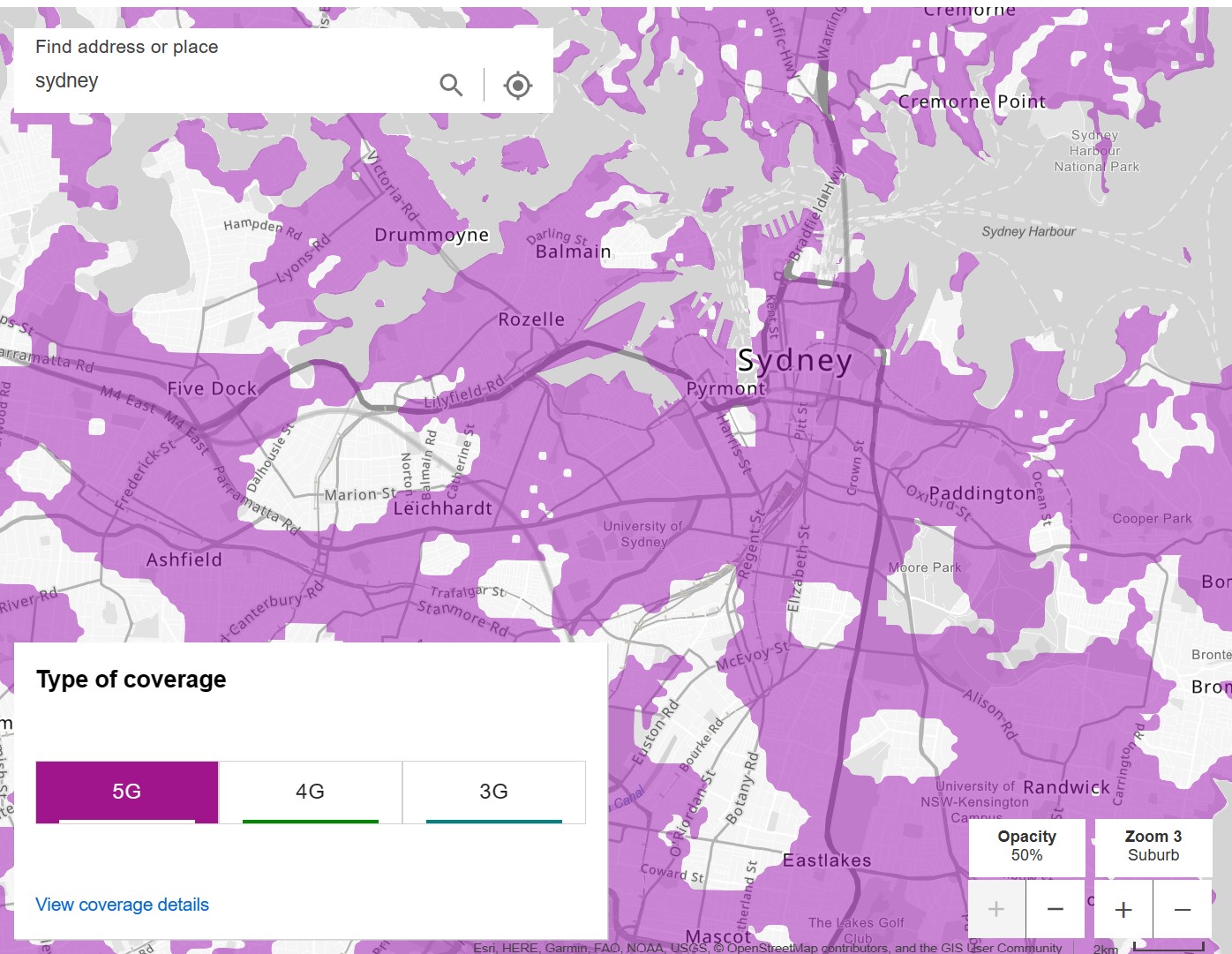1232x954 pixels.
Task: Click the magnifier search icon
Action: tap(451, 85)
